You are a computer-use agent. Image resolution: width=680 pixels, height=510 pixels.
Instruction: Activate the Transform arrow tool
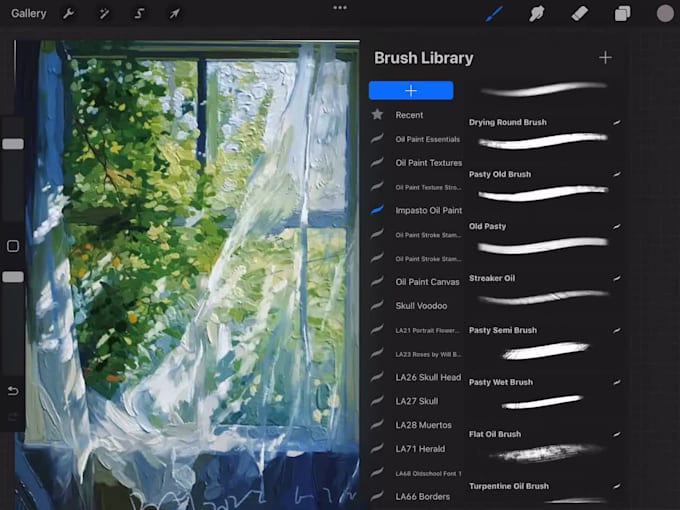(174, 13)
